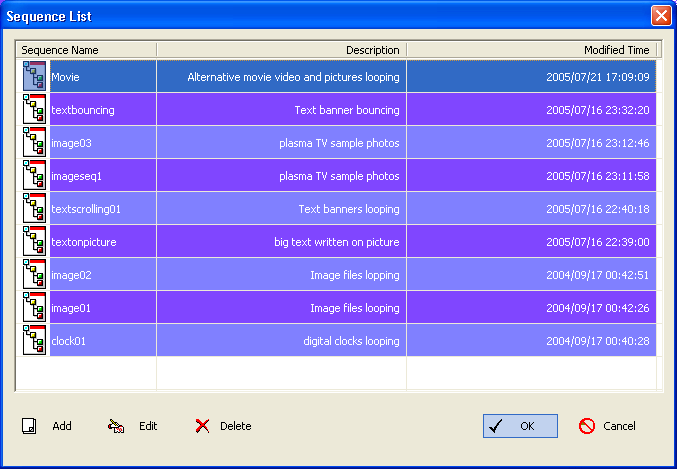The width and height of the screenshot is (677, 469).
Task: Click the sequence icon beside image01
Action: click(34, 307)
